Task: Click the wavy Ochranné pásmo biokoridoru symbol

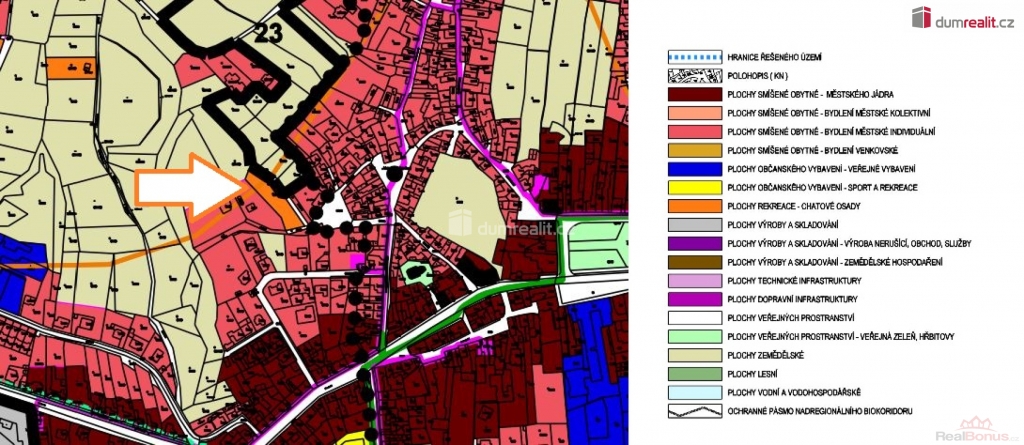Action: [x=692, y=411]
